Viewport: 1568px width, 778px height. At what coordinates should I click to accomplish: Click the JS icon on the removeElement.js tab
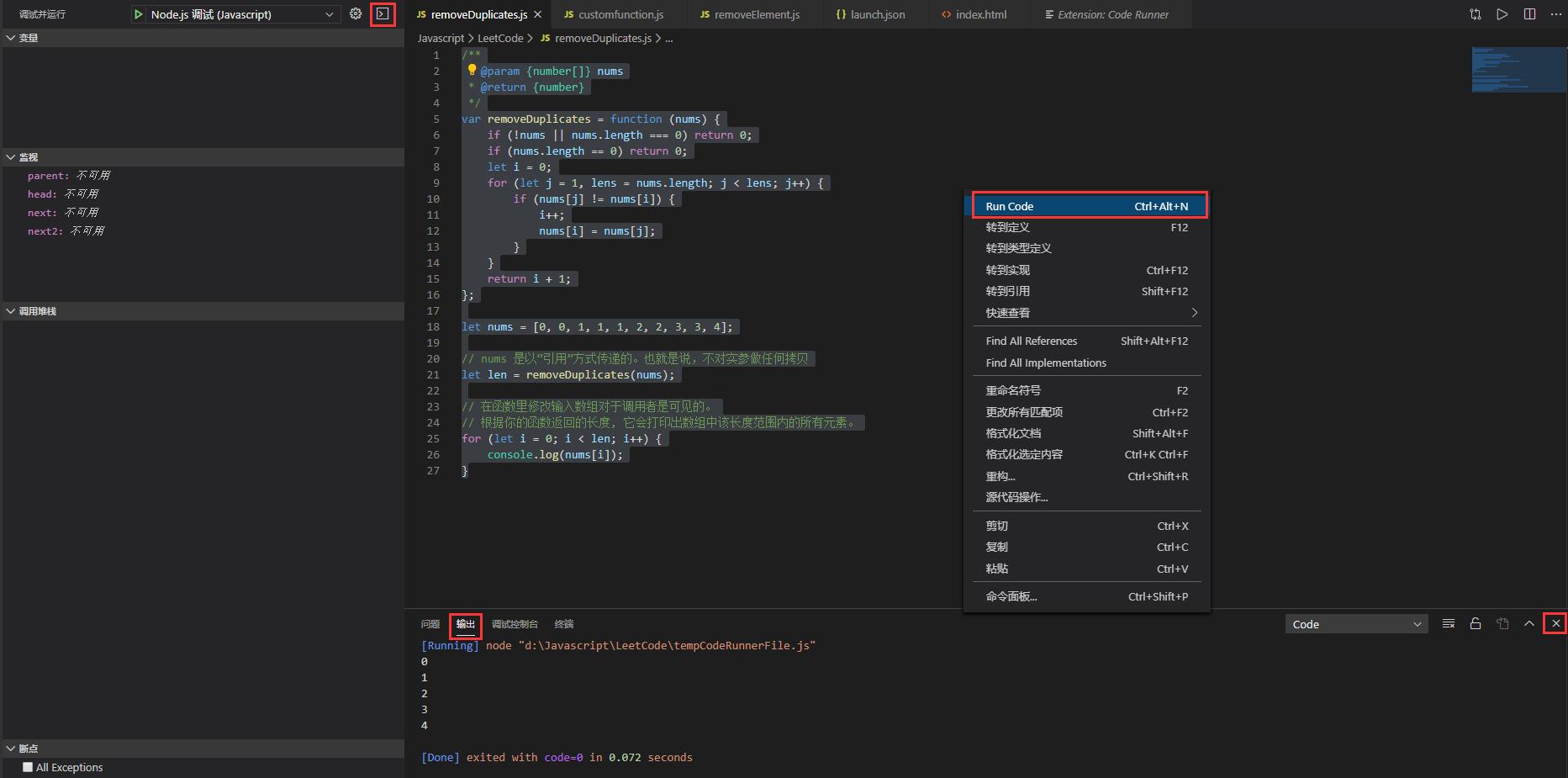pos(705,14)
